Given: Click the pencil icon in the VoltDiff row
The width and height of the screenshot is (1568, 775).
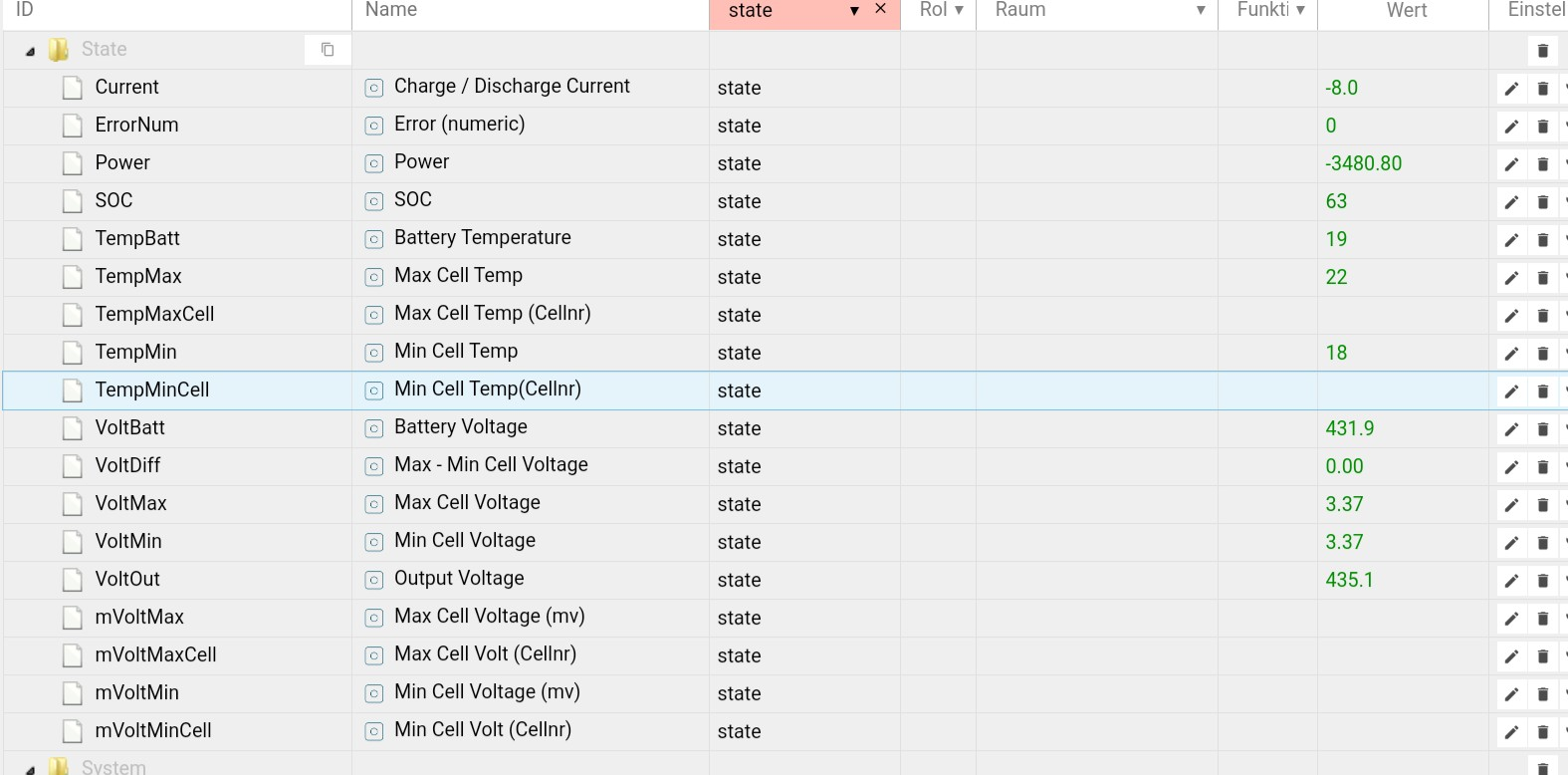Looking at the screenshot, I should coord(1511,467).
